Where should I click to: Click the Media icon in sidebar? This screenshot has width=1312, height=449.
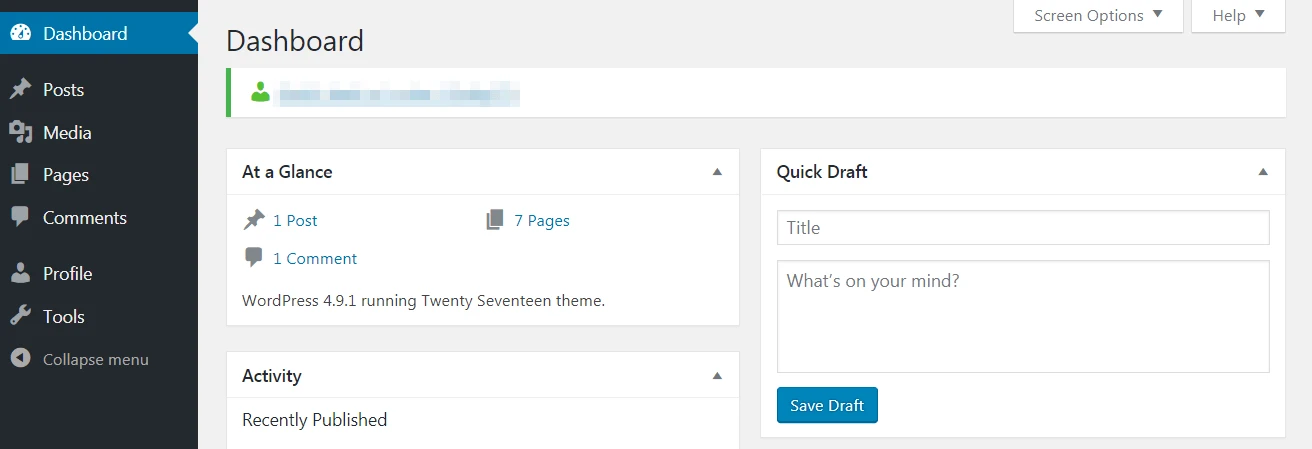(20, 133)
